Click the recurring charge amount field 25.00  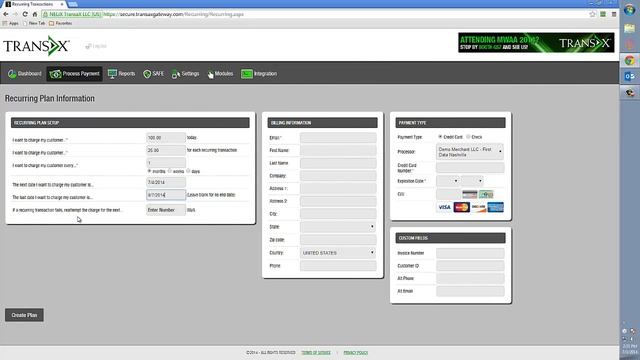click(x=166, y=150)
